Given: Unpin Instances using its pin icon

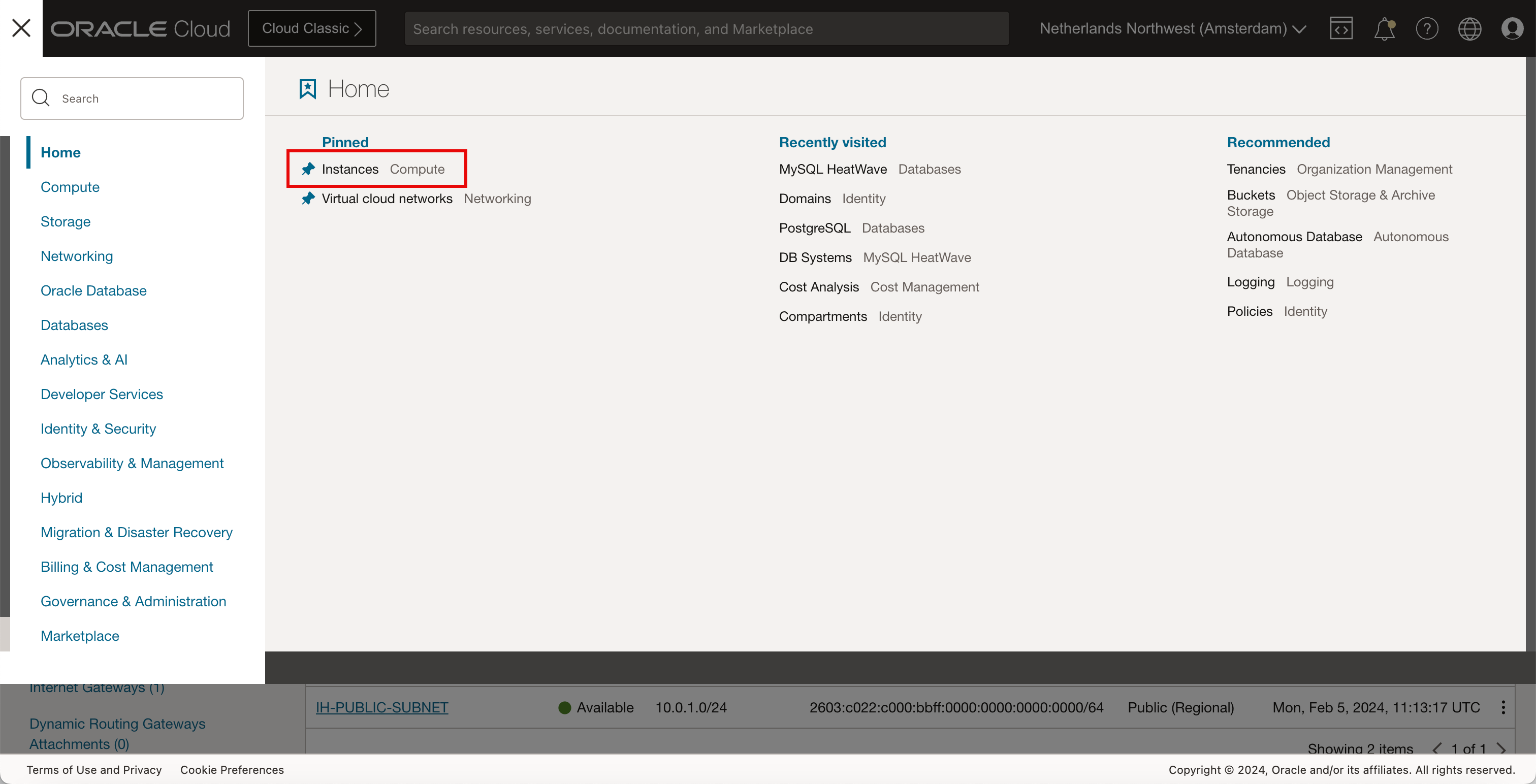Looking at the screenshot, I should click(308, 169).
